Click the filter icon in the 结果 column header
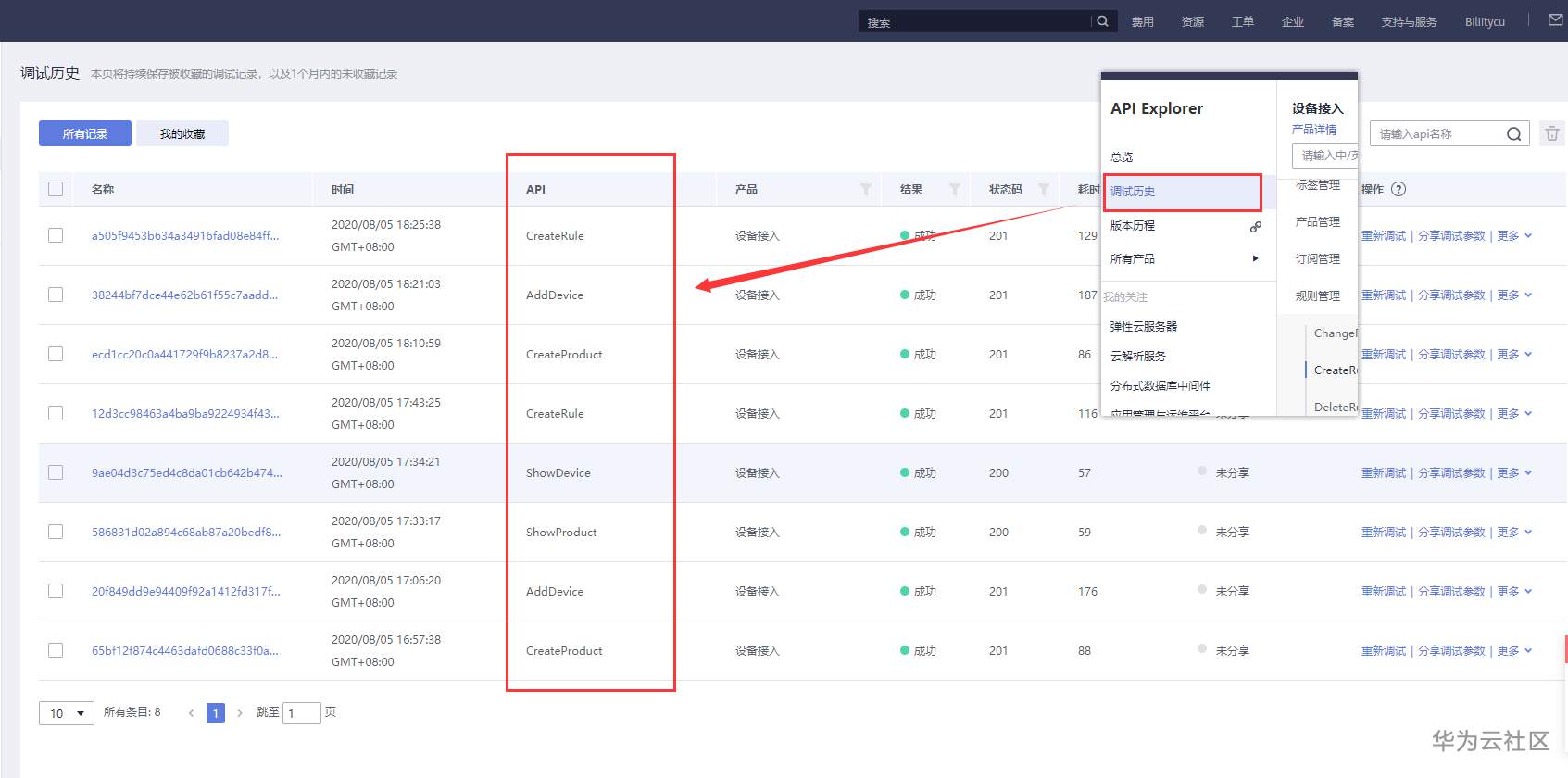 coord(955,190)
